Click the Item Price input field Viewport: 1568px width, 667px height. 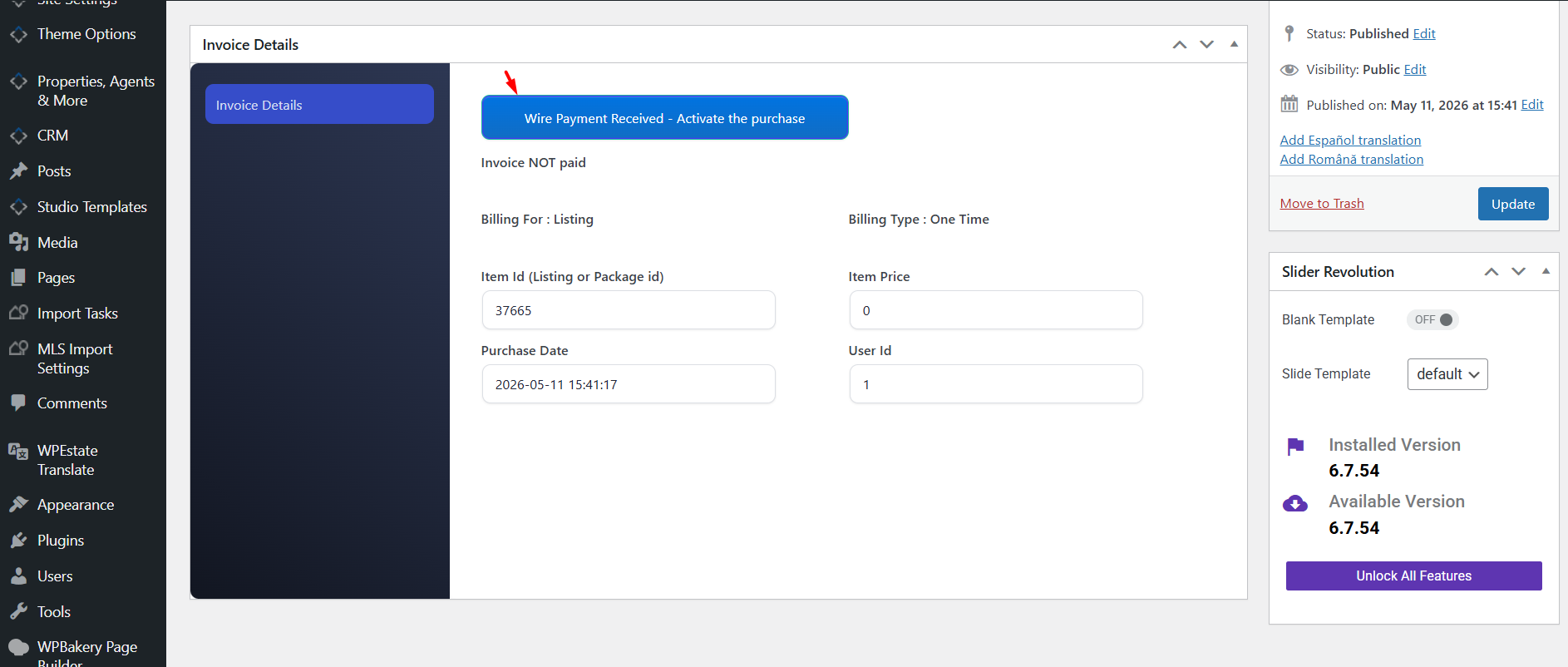point(996,310)
